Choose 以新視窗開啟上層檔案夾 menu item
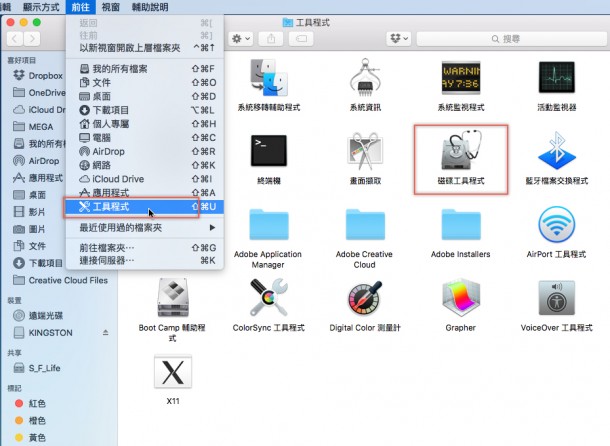This screenshot has height=446, width=610. click(x=145, y=48)
